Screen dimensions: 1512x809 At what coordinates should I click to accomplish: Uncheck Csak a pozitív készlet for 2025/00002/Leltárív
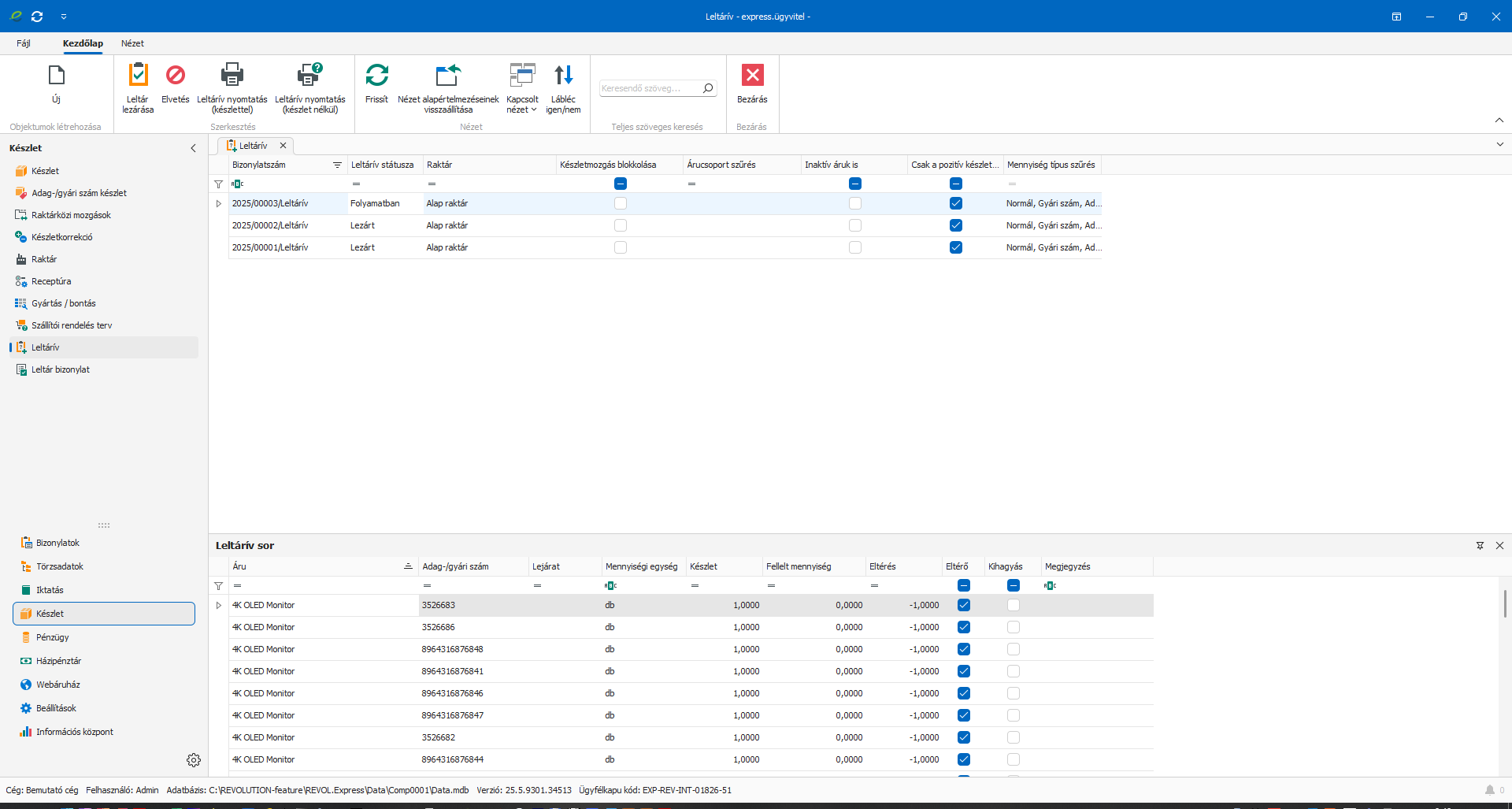click(x=955, y=225)
